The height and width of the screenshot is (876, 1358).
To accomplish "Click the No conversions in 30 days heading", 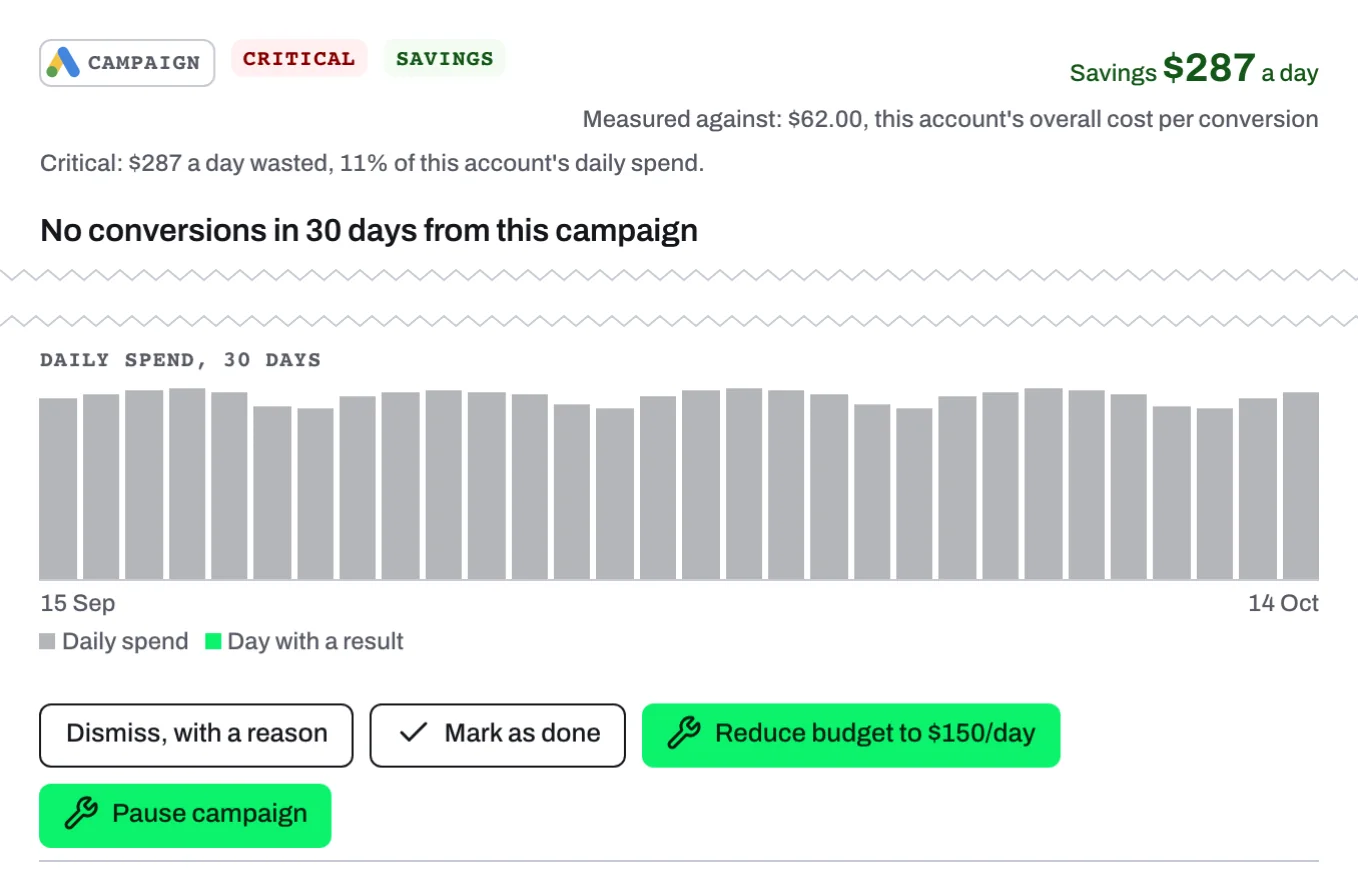I will tap(369, 231).
